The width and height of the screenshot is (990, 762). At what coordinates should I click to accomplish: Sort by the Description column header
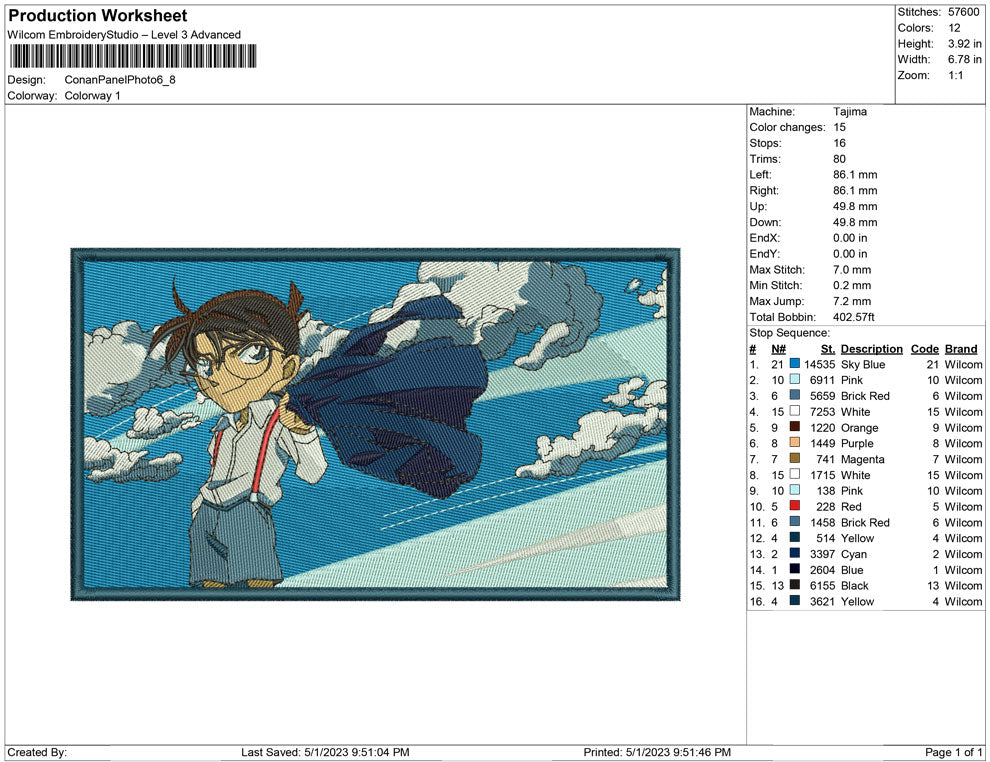pyautogui.click(x=871, y=348)
